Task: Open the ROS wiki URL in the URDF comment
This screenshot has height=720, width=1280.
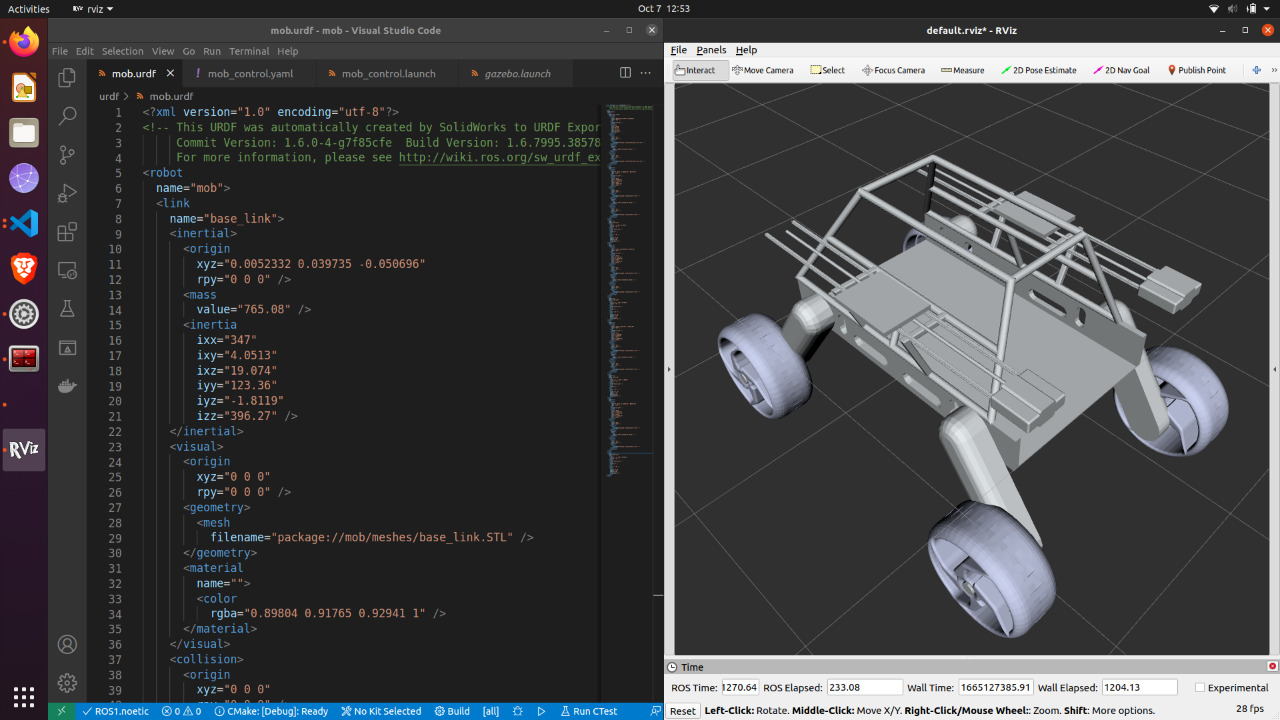Action: [x=498, y=157]
